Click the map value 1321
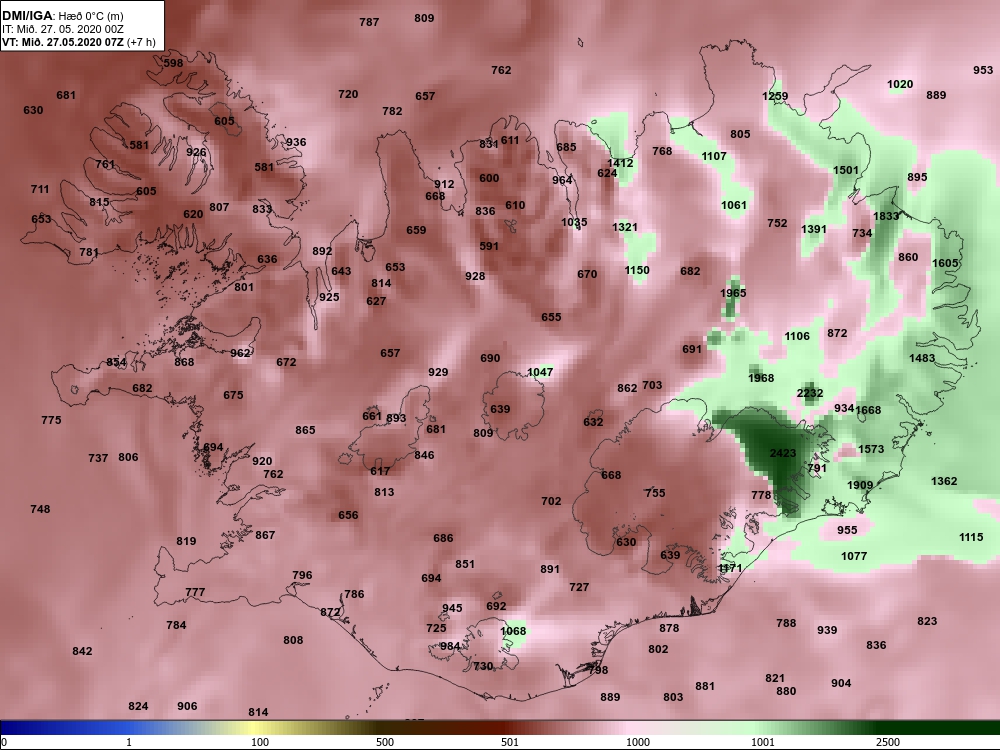This screenshot has width=1000, height=750. point(624,226)
